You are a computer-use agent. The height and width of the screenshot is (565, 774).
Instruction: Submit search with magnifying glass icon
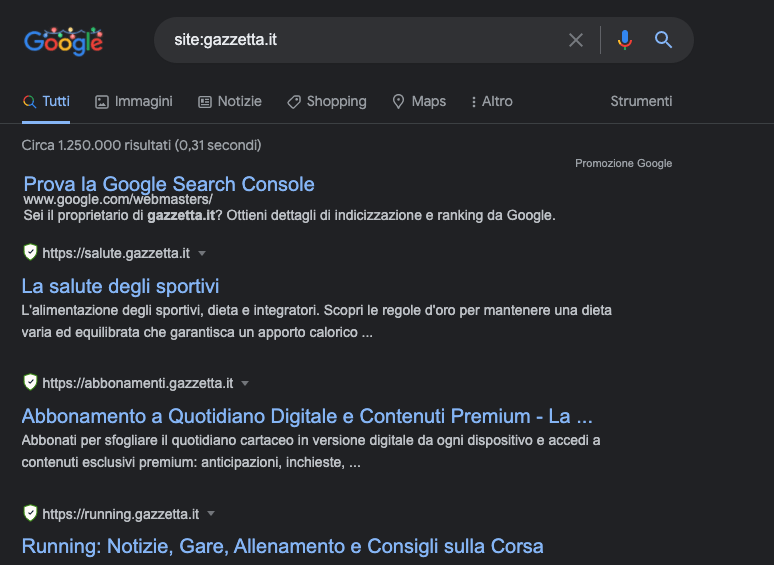(663, 39)
